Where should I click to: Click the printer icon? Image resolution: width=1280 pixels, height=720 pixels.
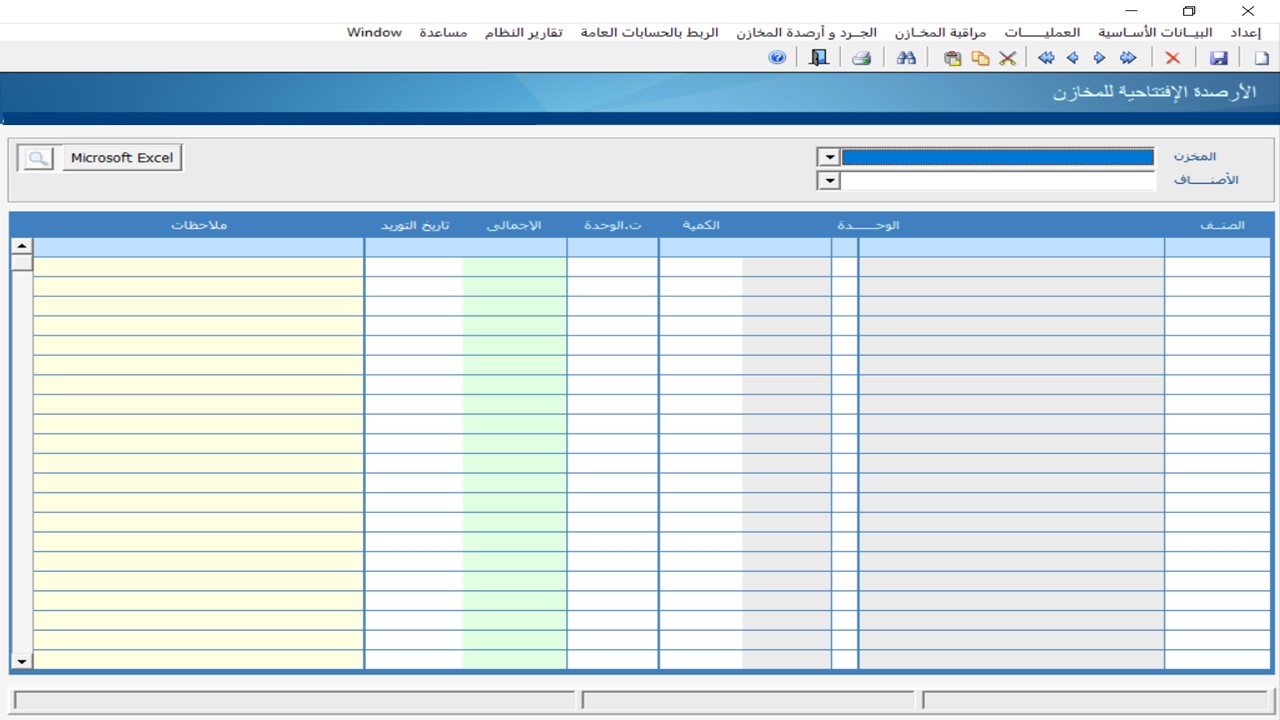pos(861,58)
